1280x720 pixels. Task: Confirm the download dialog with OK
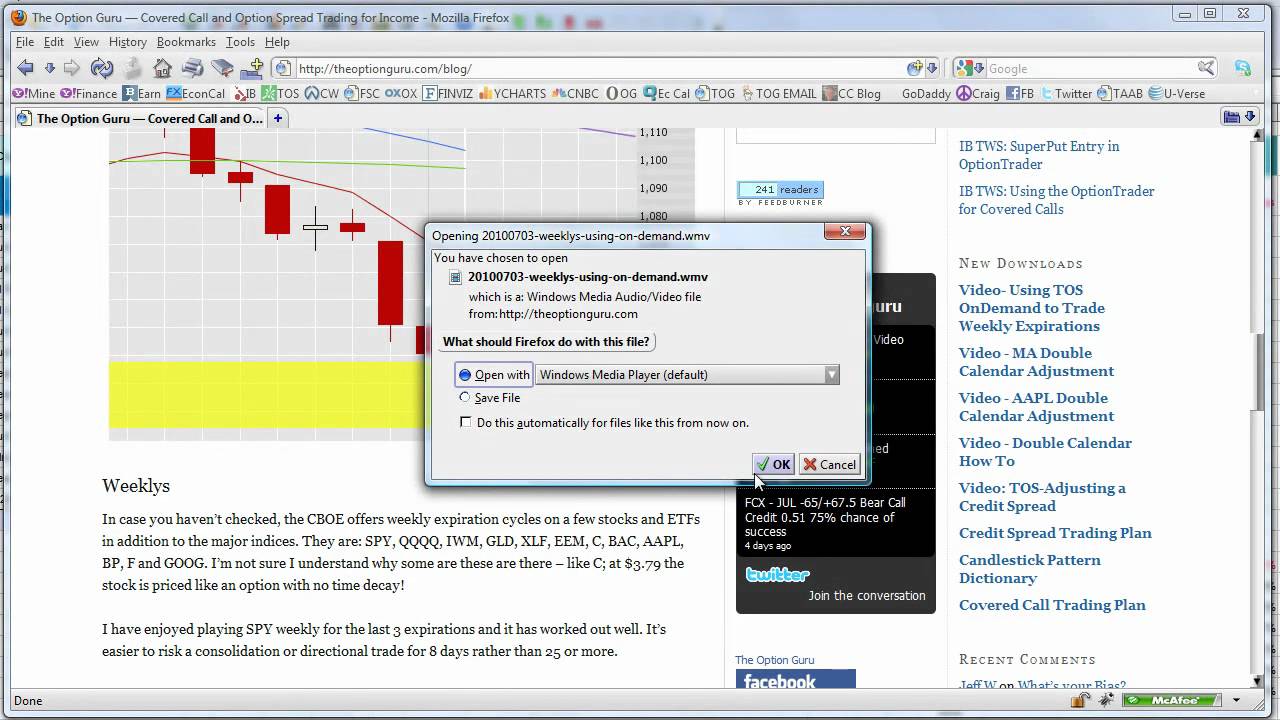[773, 464]
